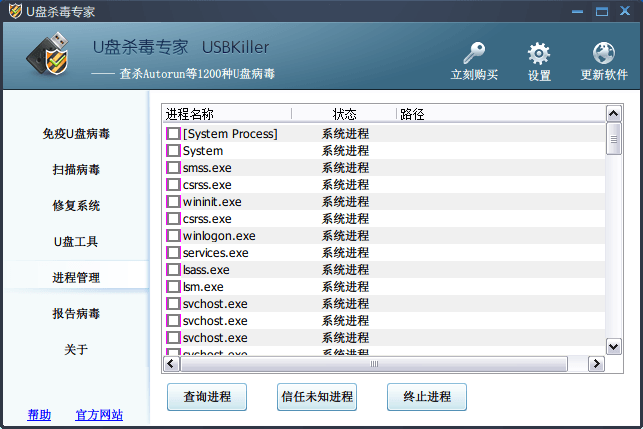Open the 帮助 link

coord(39,415)
